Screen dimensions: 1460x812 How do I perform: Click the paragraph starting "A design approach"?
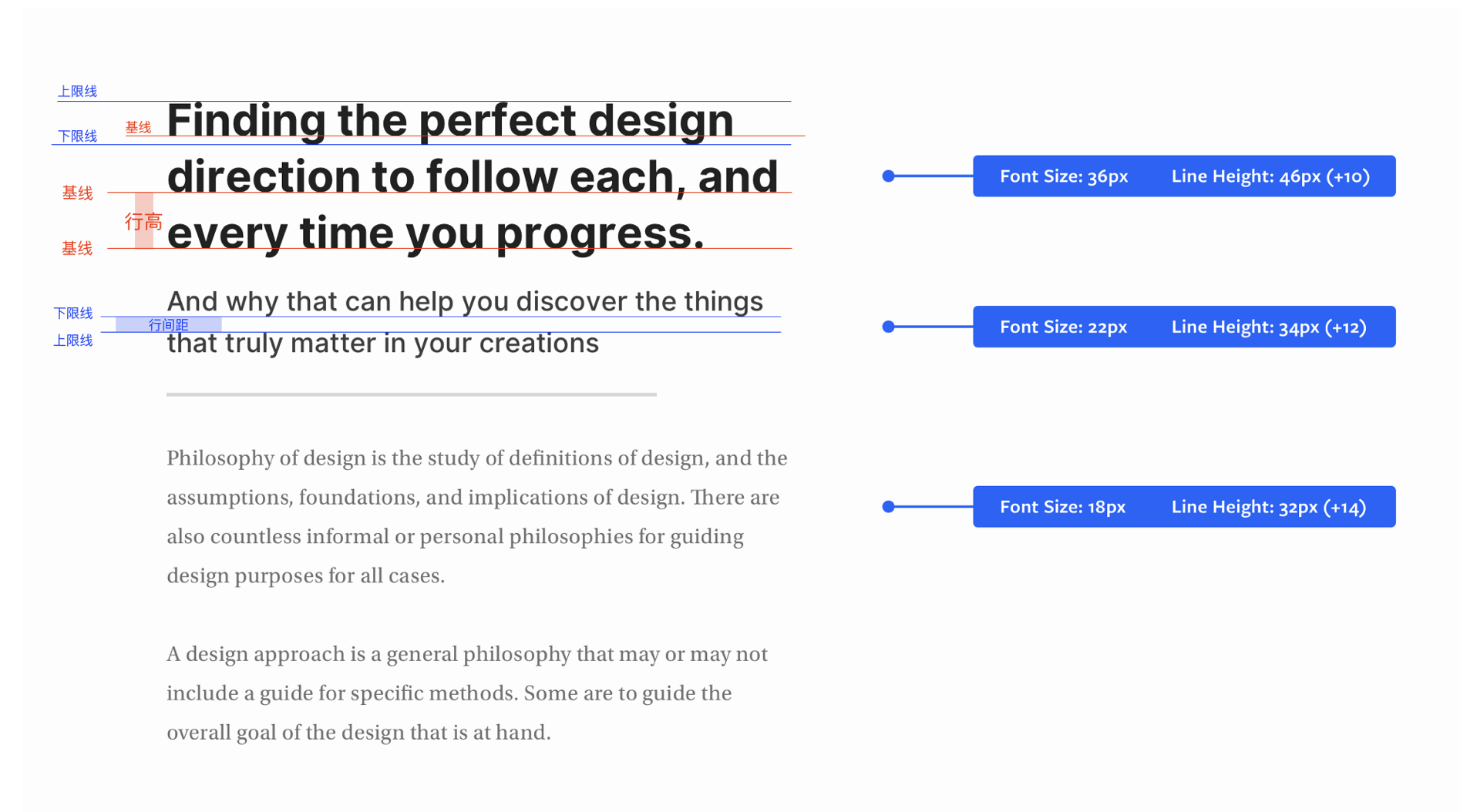tap(467, 693)
